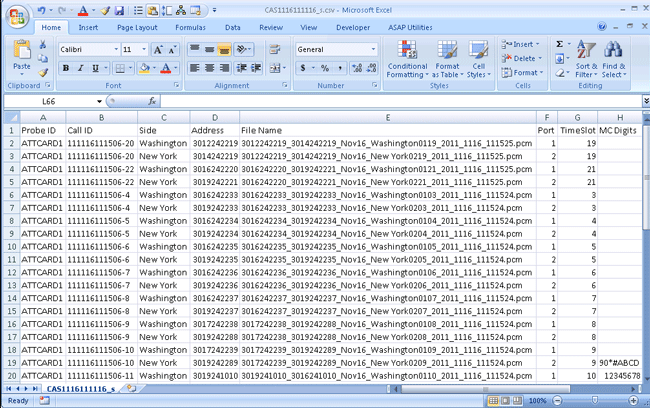Apply Percent Style with the % icon
This screenshot has height=408, width=650.
pyautogui.click(x=325, y=68)
